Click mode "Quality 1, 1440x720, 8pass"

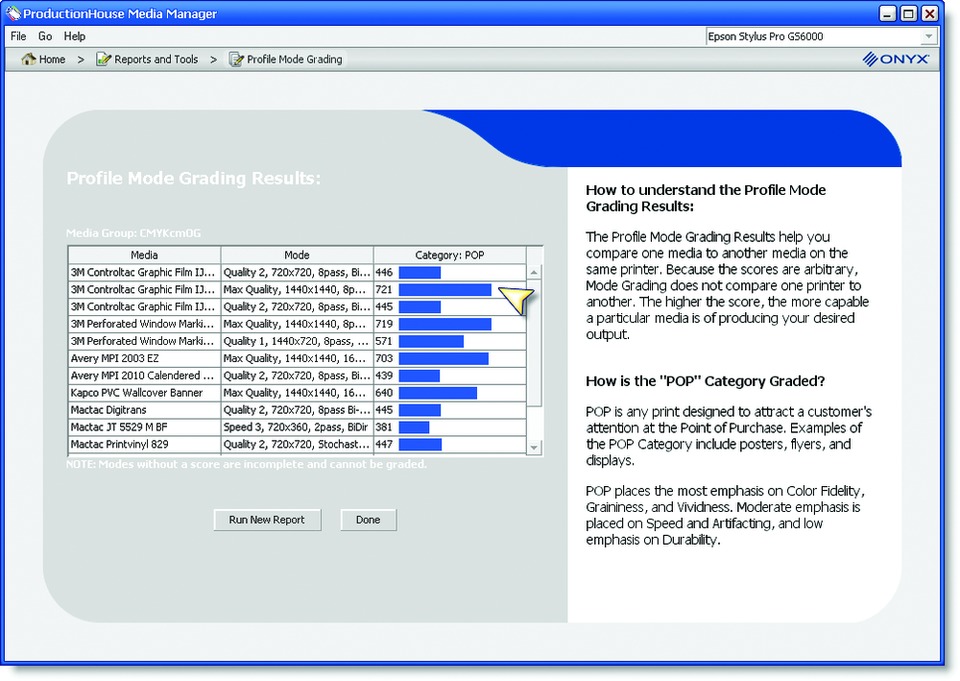click(x=297, y=340)
